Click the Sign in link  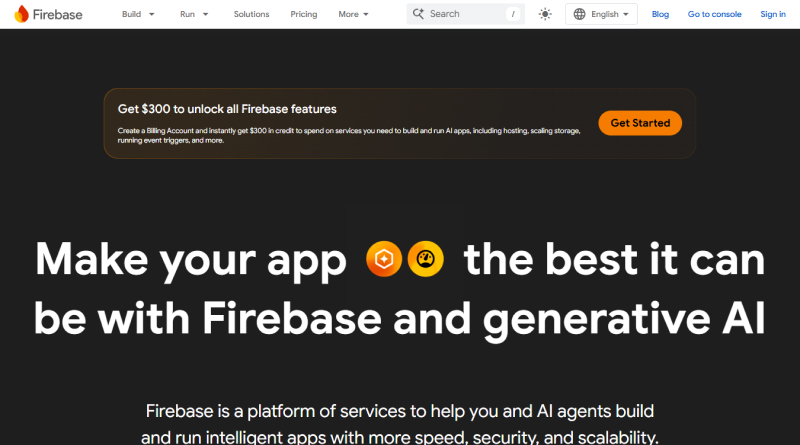772,14
